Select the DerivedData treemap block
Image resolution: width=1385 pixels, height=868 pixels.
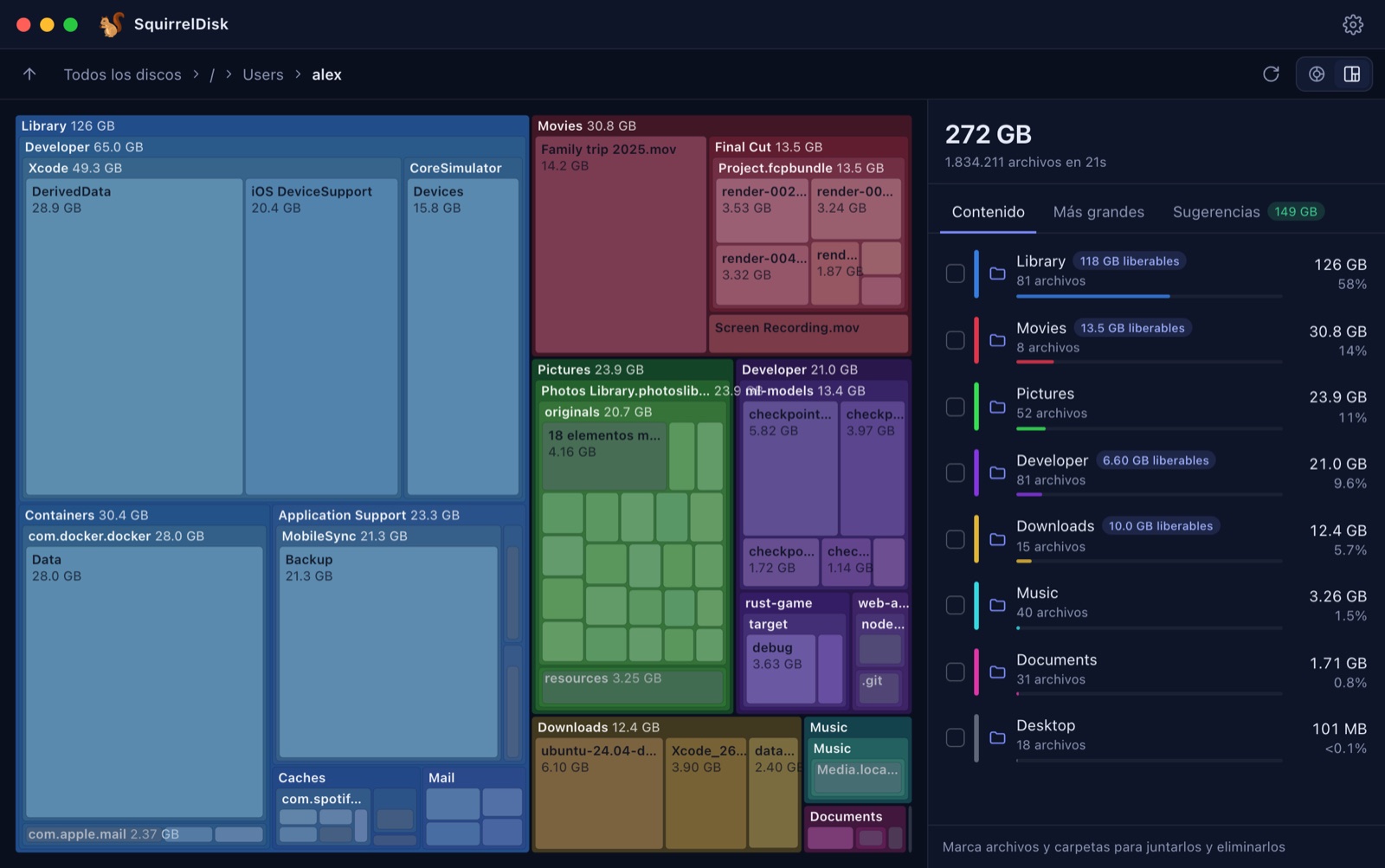point(134,338)
